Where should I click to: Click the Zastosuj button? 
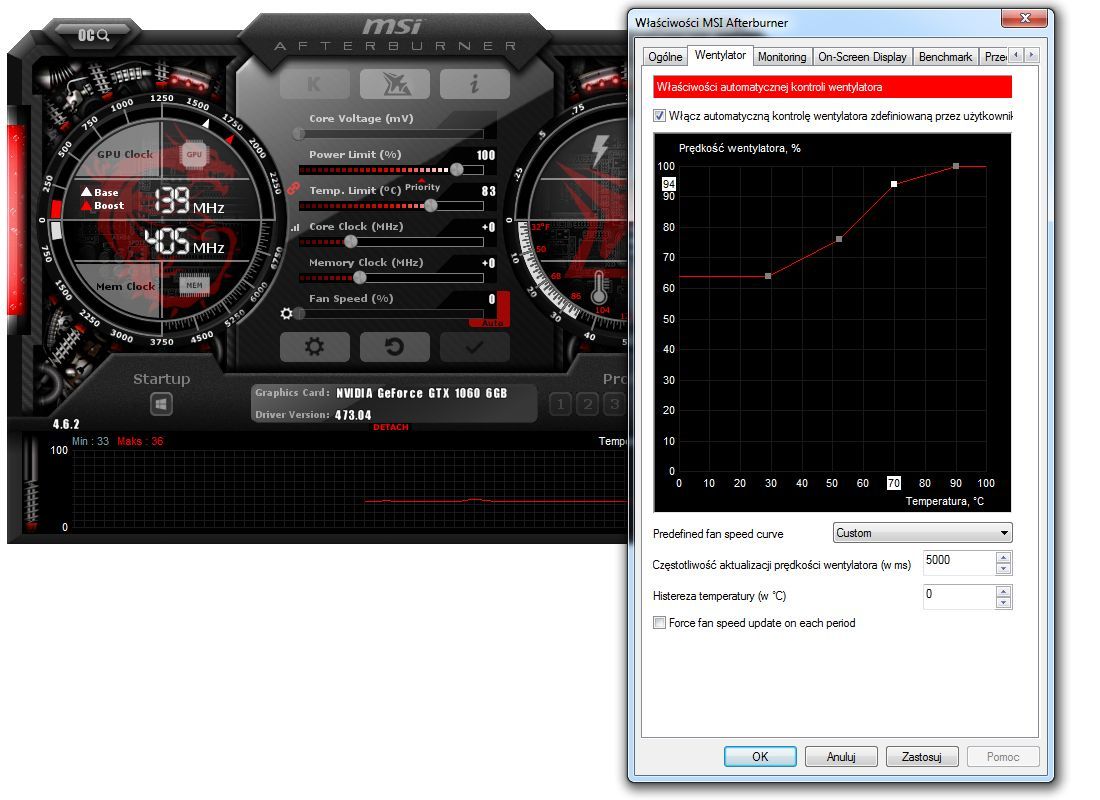[922, 756]
